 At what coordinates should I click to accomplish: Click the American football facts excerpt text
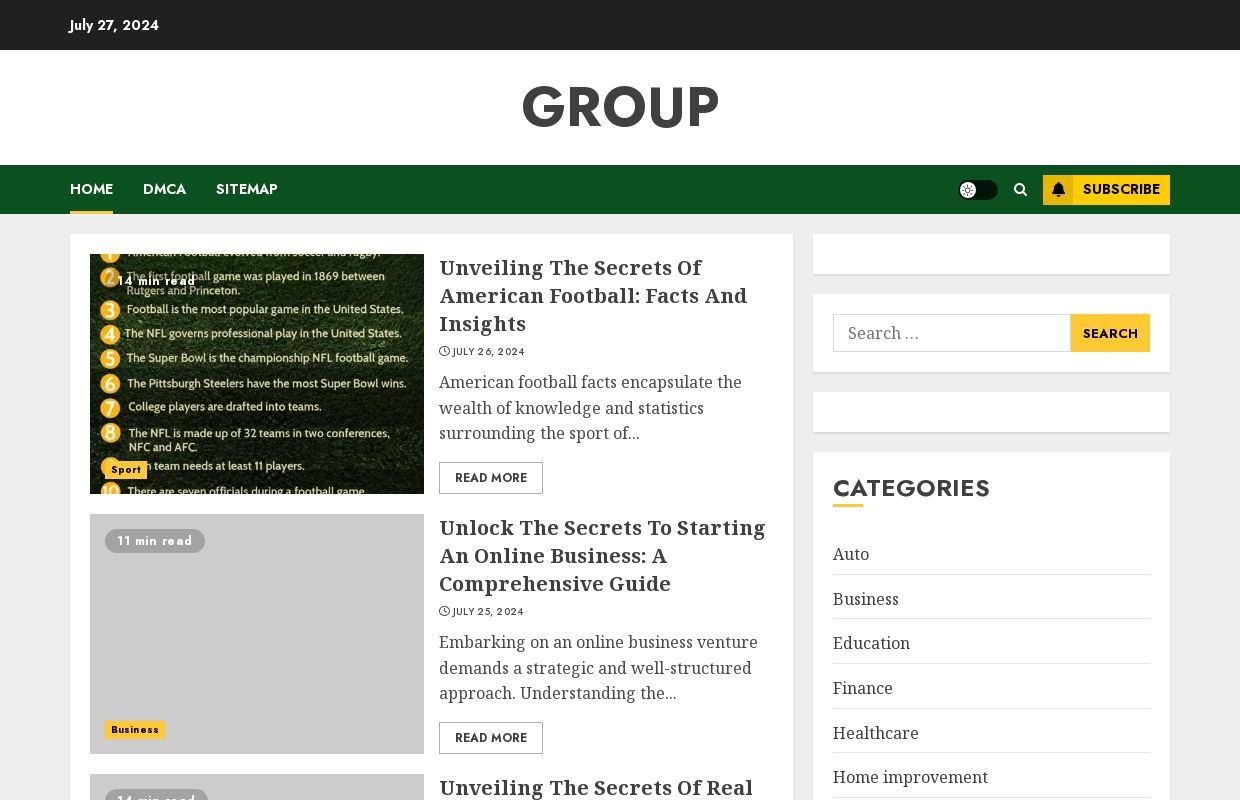(x=590, y=408)
